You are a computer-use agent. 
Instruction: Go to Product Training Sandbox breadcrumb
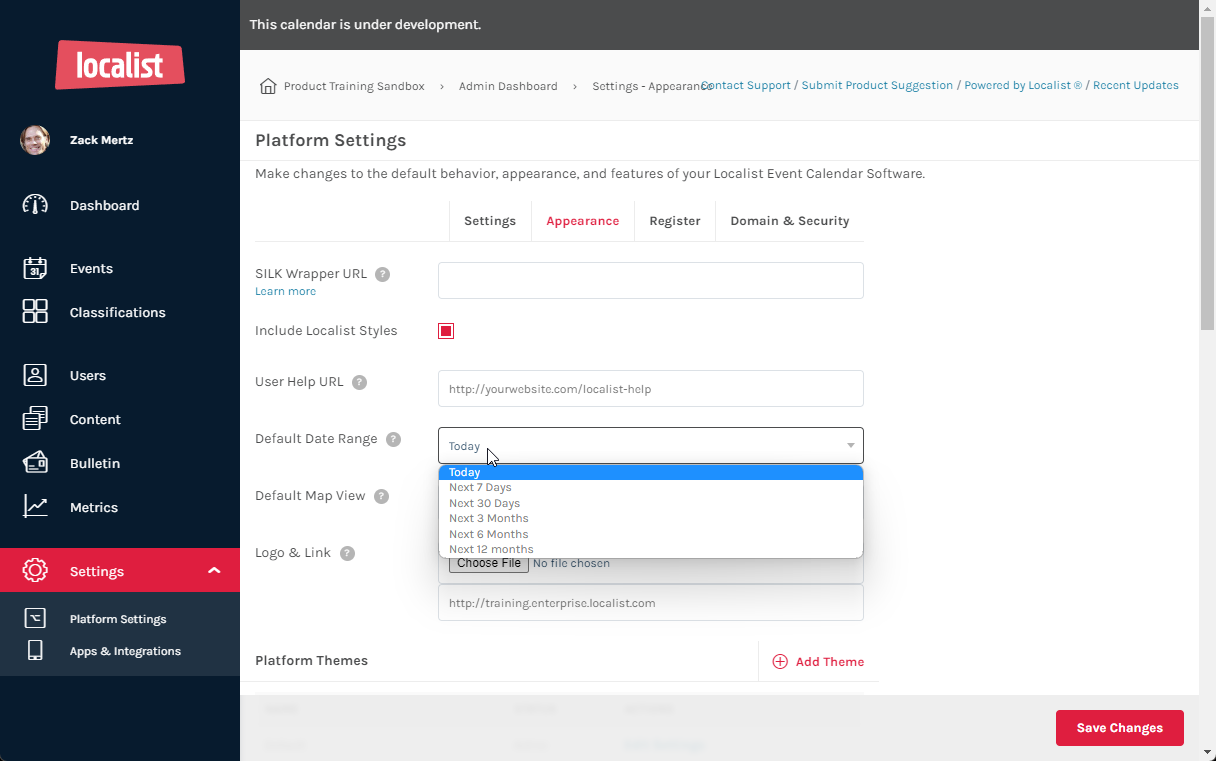[x=354, y=86]
